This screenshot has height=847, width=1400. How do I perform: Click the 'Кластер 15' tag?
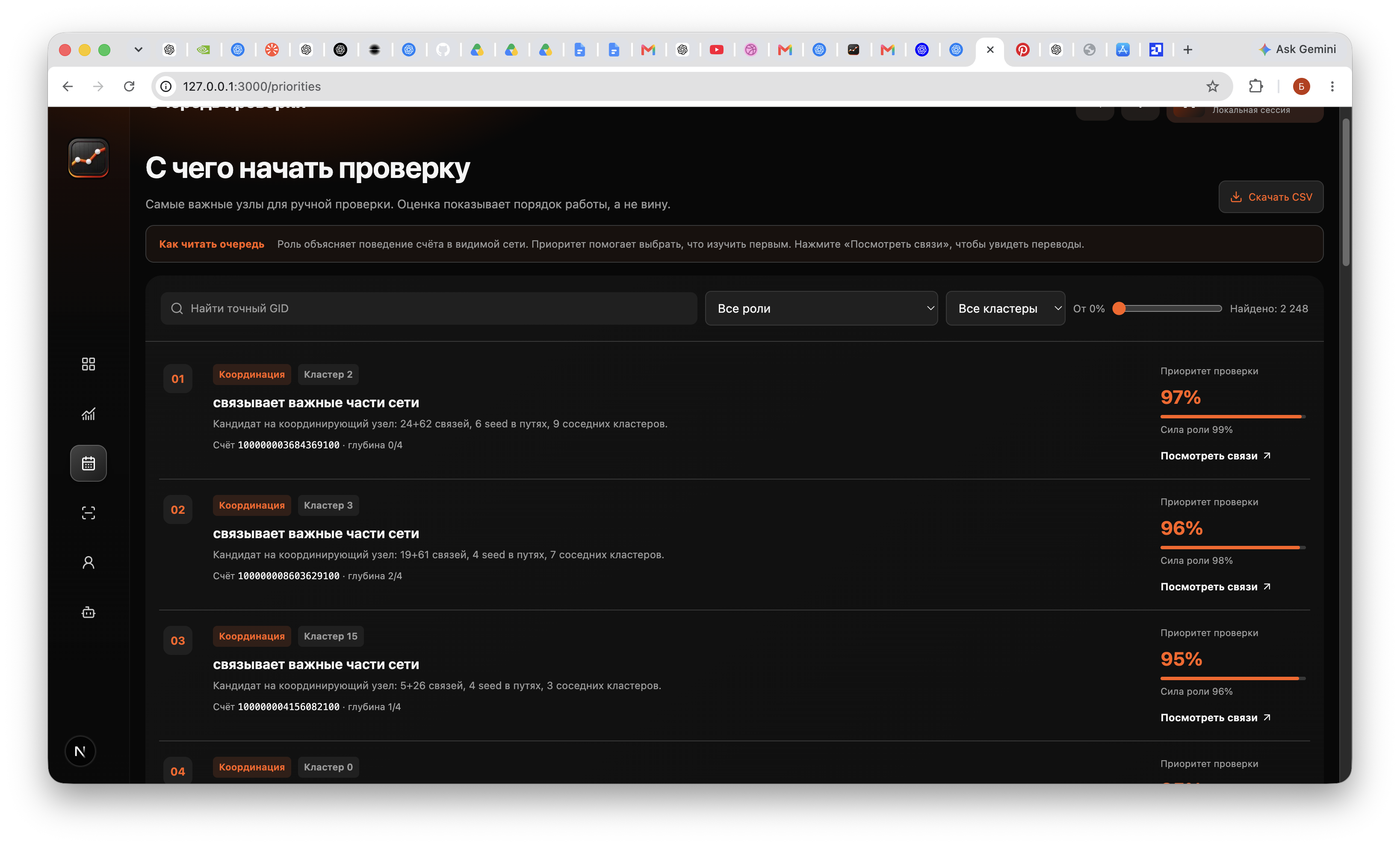331,636
